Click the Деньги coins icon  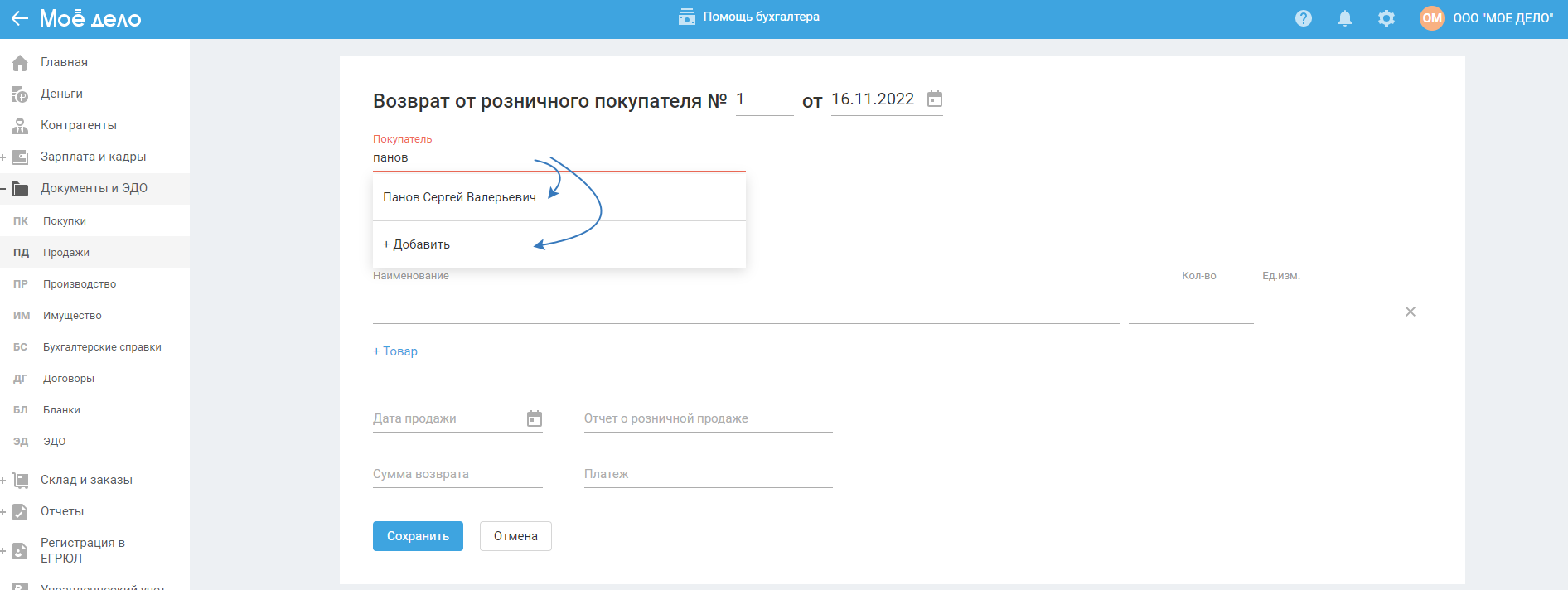click(x=20, y=94)
